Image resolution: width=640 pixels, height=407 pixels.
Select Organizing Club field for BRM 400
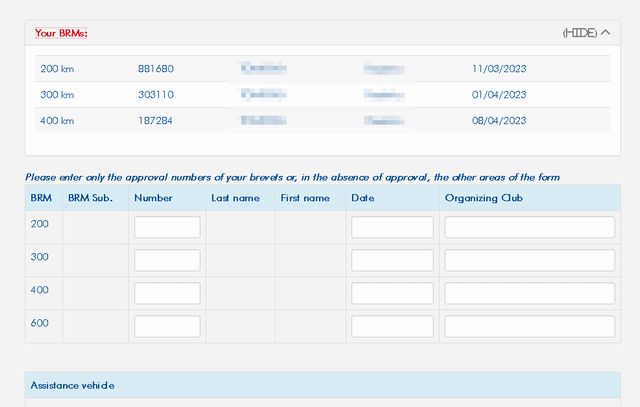529,293
